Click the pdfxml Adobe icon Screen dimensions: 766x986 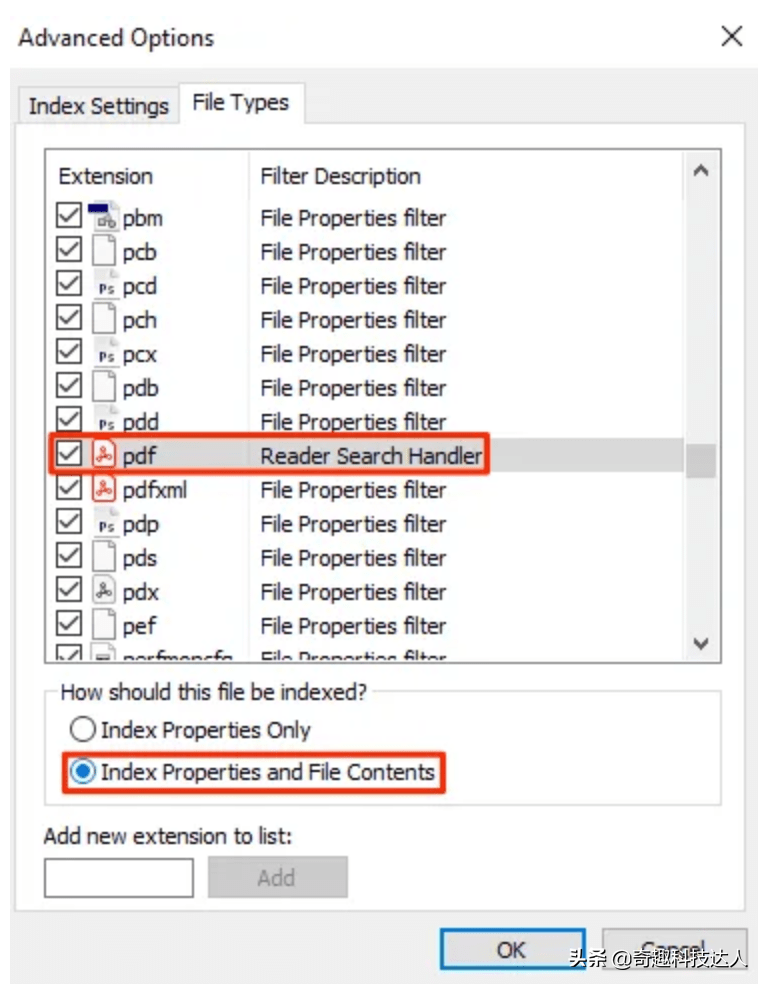[x=104, y=488]
